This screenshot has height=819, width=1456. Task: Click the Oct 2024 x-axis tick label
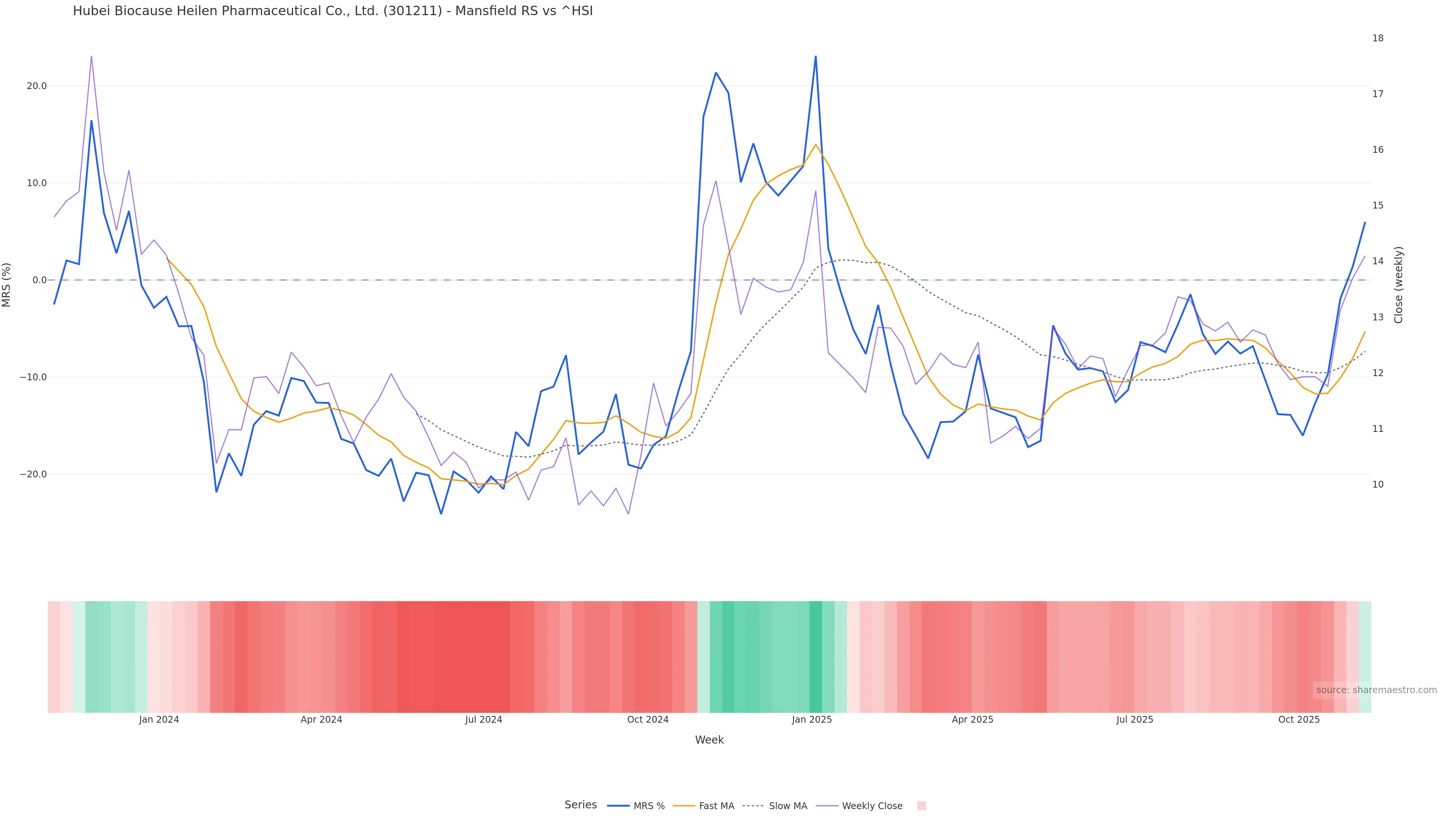coord(648,720)
